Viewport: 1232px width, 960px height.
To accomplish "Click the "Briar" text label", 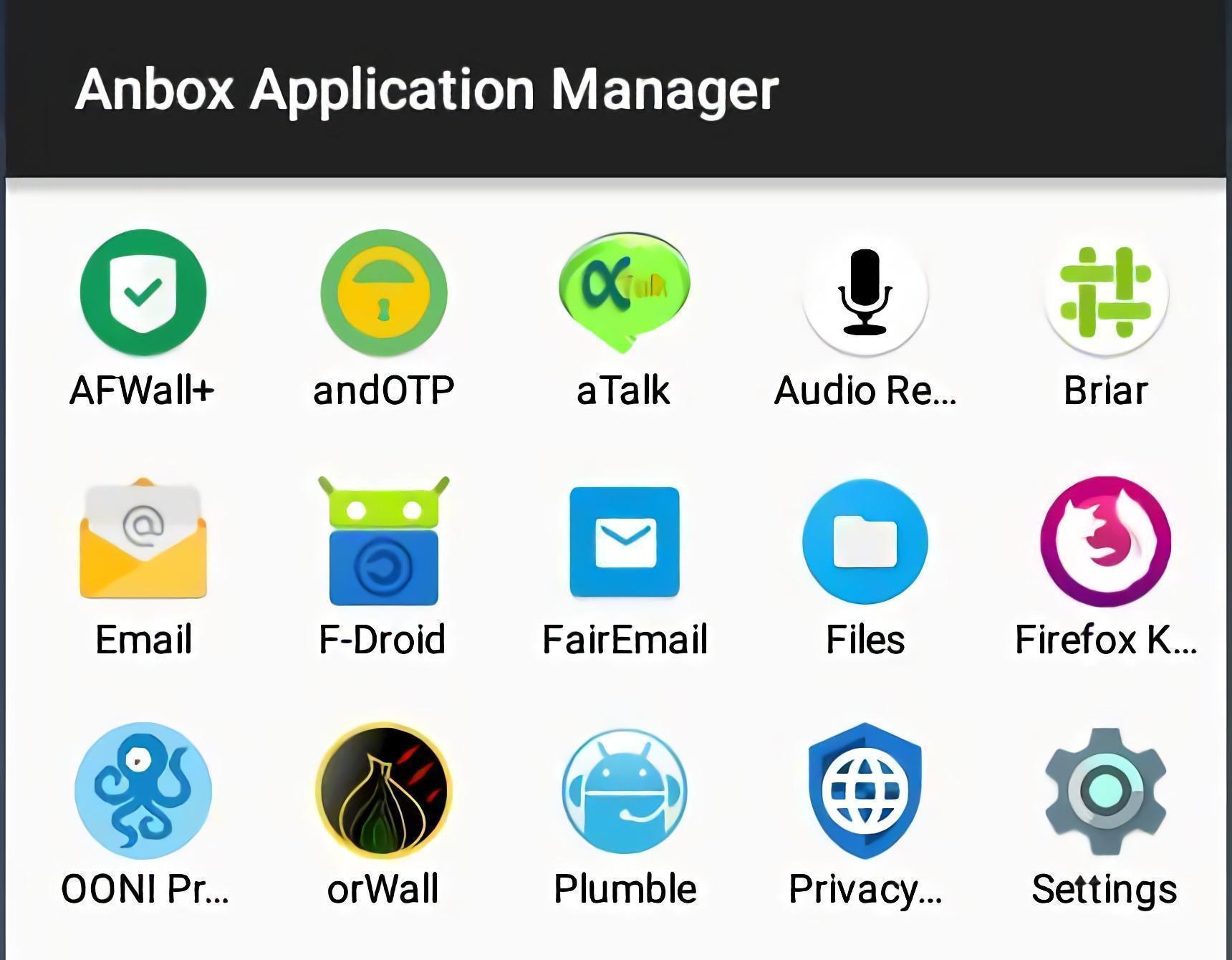I will coord(1105,390).
